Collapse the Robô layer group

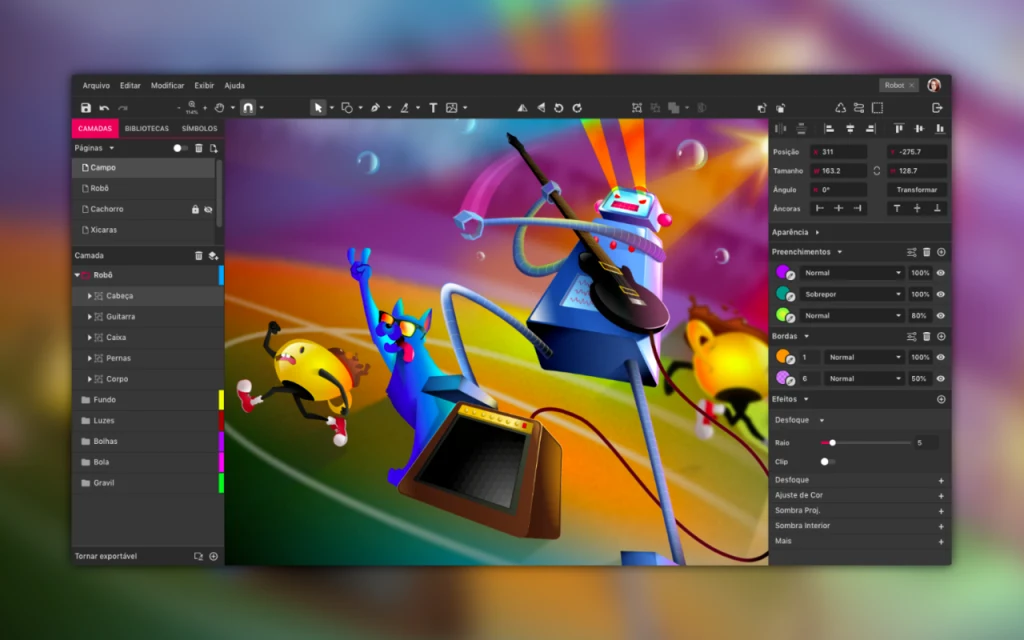[78, 276]
